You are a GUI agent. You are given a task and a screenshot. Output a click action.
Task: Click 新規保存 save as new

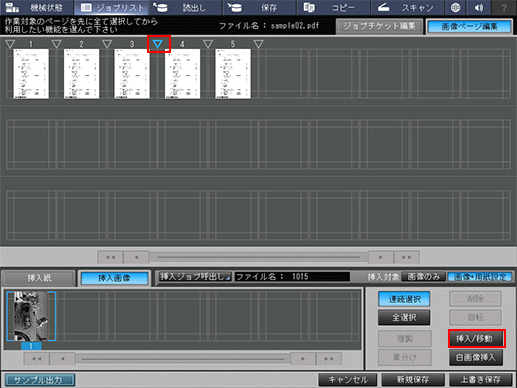click(x=413, y=380)
